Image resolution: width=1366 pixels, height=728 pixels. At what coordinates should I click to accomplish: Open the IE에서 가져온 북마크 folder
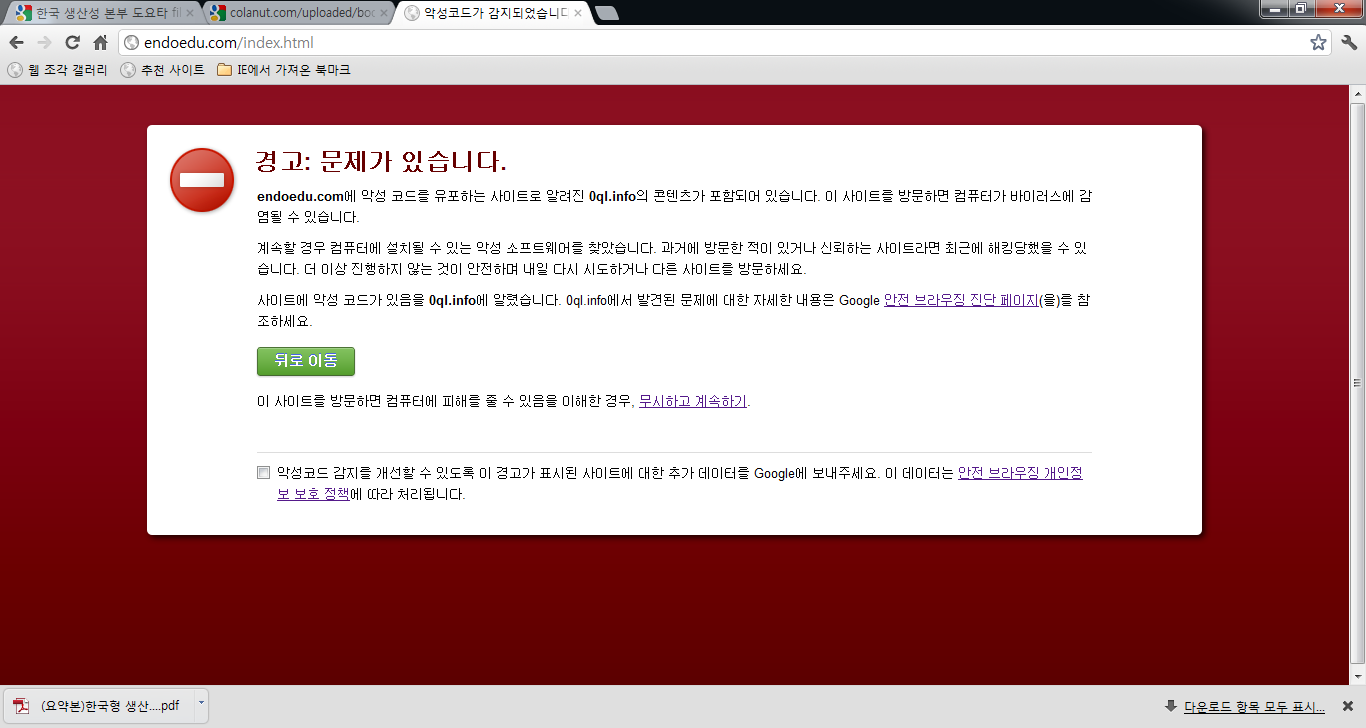(284, 70)
